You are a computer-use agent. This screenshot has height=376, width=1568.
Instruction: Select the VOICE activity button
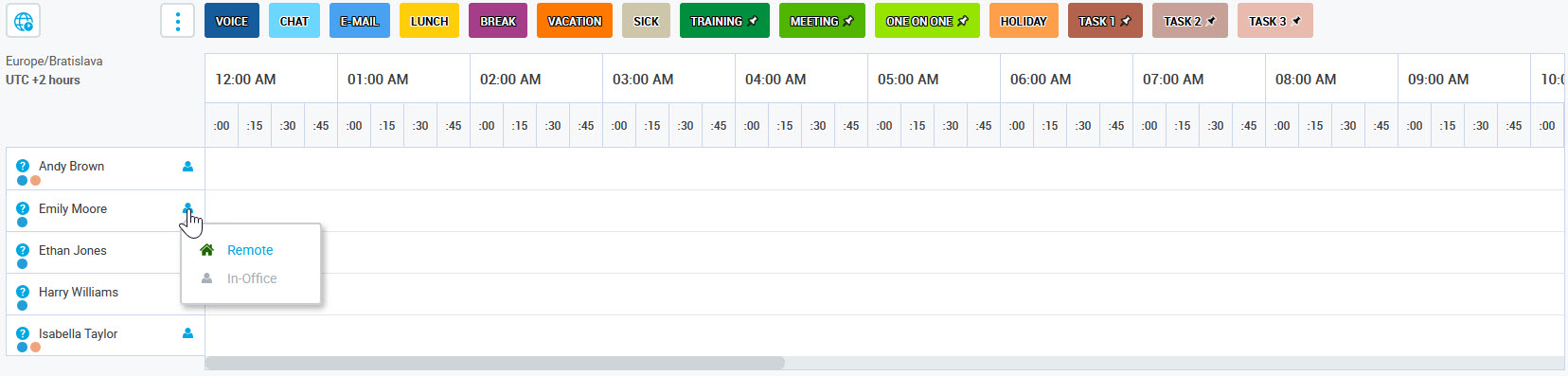pyautogui.click(x=232, y=21)
